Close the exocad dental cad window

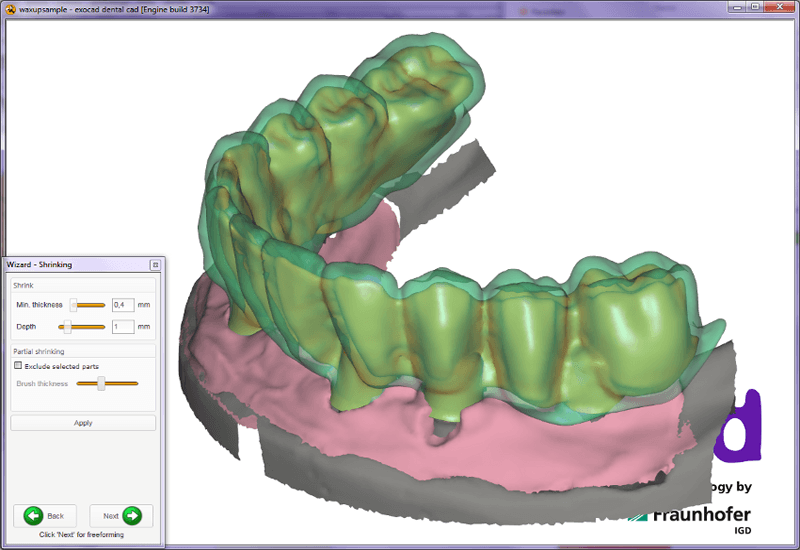[779, 7]
